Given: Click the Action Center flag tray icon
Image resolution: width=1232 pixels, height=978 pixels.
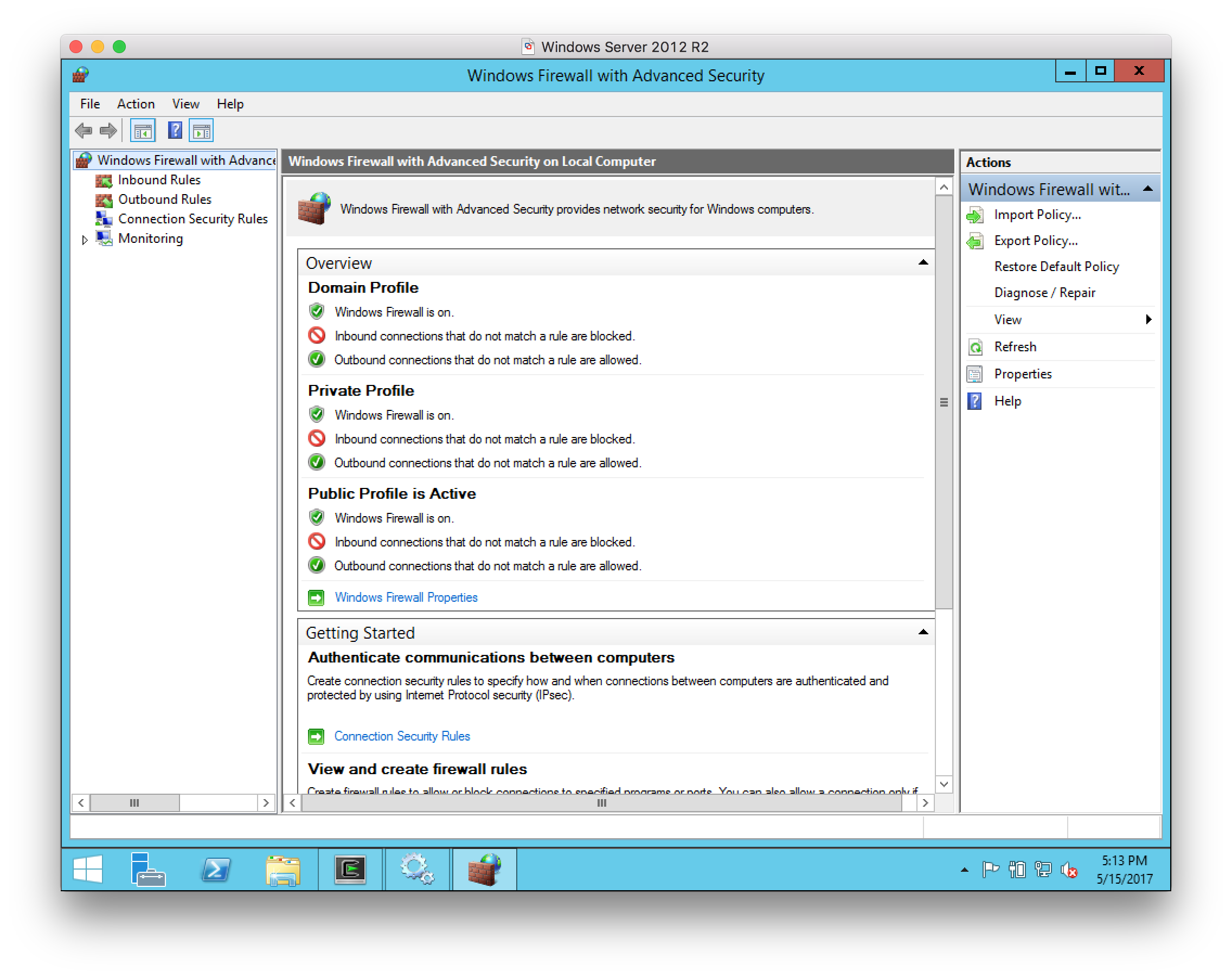Looking at the screenshot, I should coord(990,870).
